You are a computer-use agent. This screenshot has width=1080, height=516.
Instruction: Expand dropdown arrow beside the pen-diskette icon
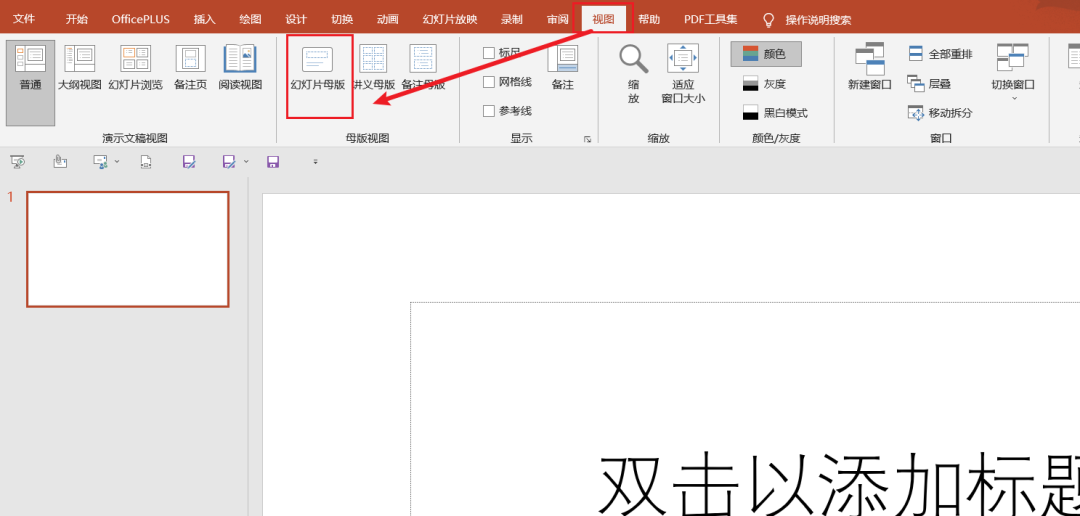pos(246,162)
